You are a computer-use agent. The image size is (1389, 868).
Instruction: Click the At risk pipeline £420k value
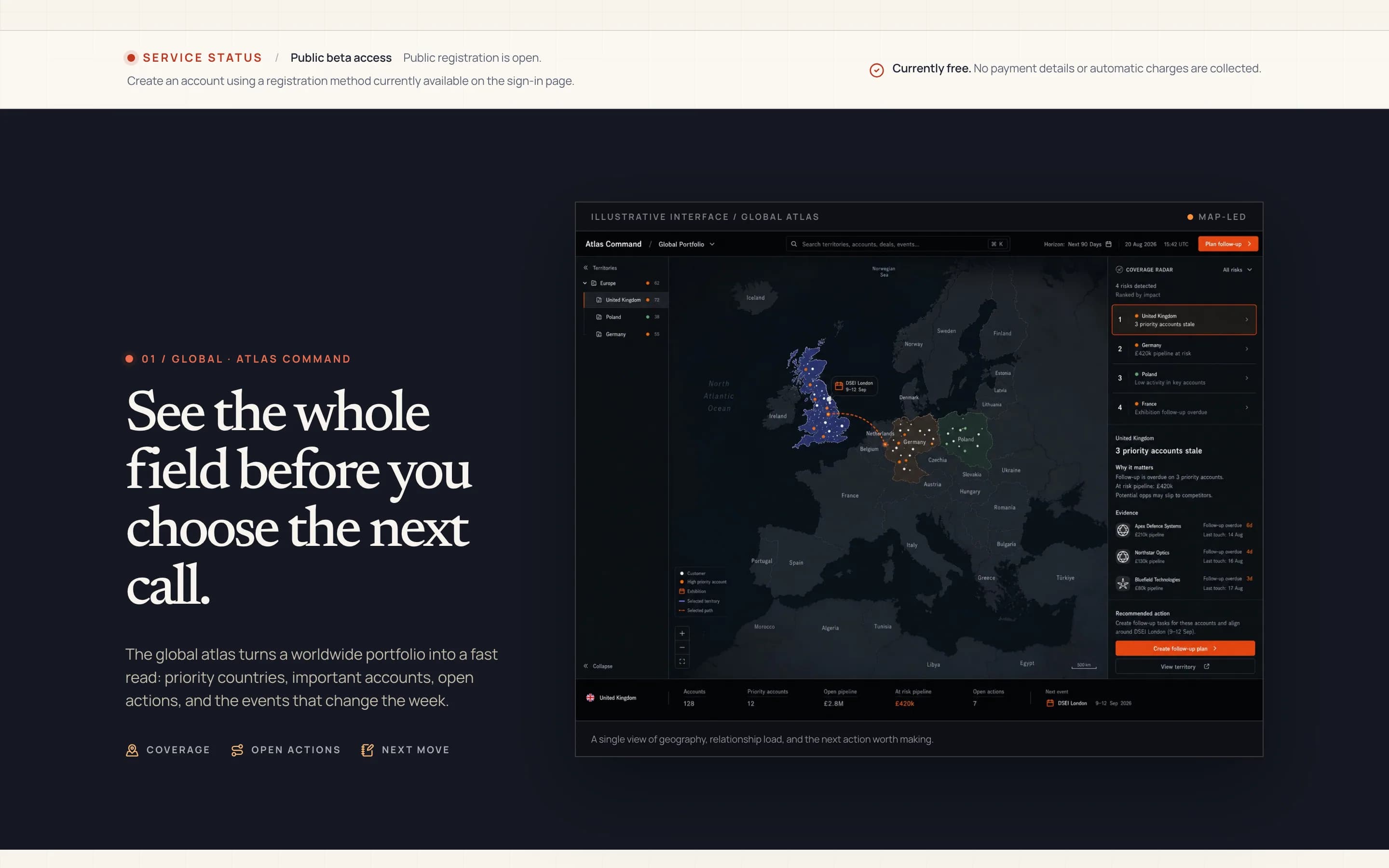(x=904, y=704)
